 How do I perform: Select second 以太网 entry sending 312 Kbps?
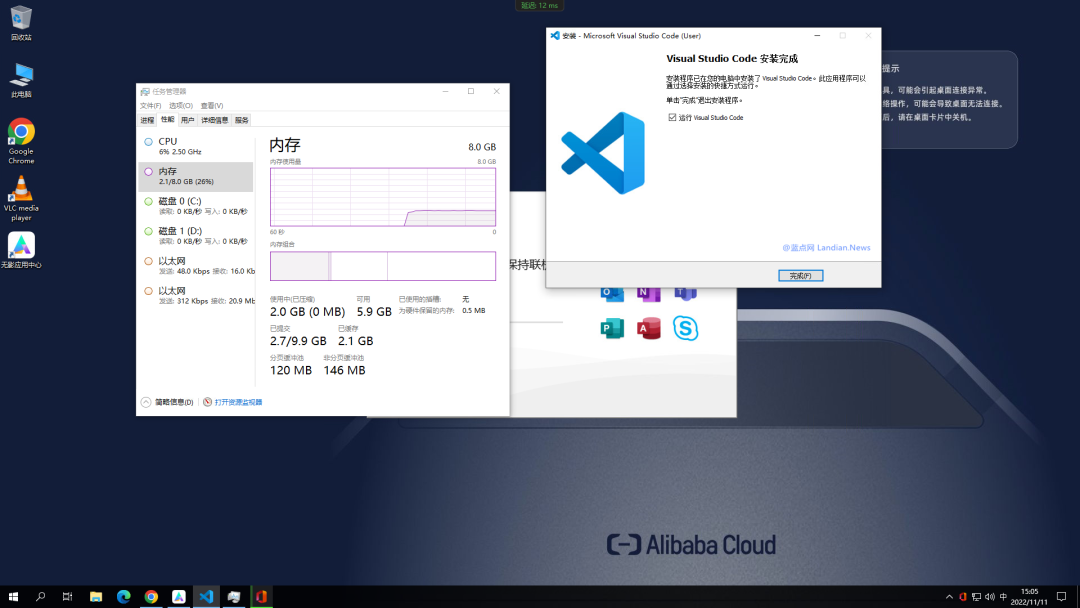pyautogui.click(x=196, y=295)
